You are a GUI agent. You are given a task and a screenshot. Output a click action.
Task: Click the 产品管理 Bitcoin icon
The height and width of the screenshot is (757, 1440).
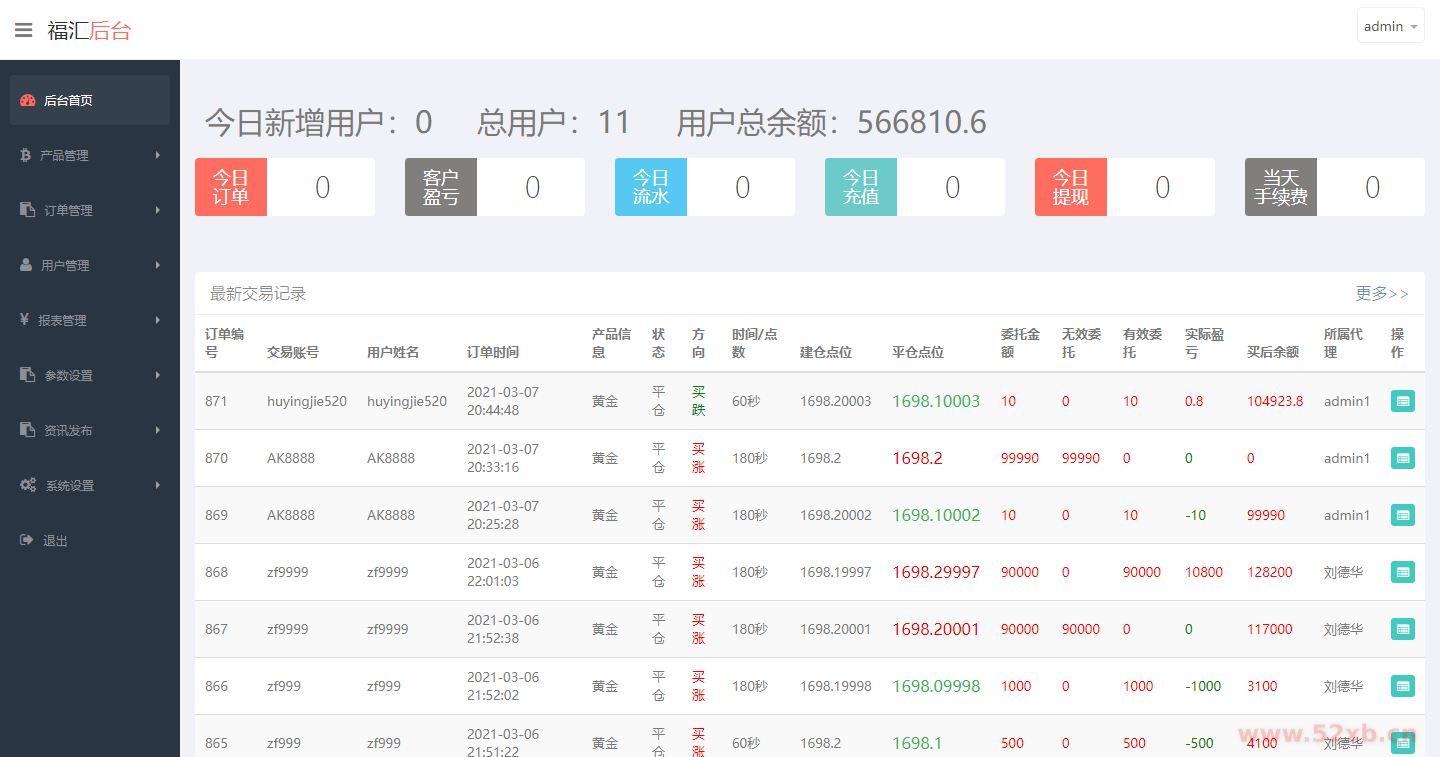(x=27, y=155)
